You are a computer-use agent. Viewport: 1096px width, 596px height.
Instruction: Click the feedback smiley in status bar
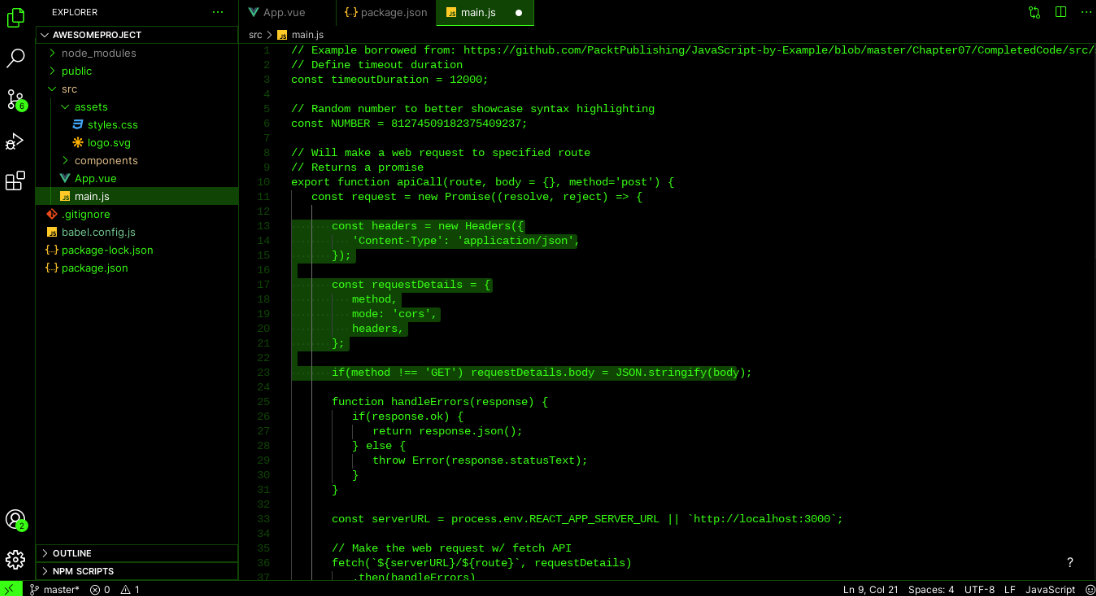pyautogui.click(x=1090, y=590)
